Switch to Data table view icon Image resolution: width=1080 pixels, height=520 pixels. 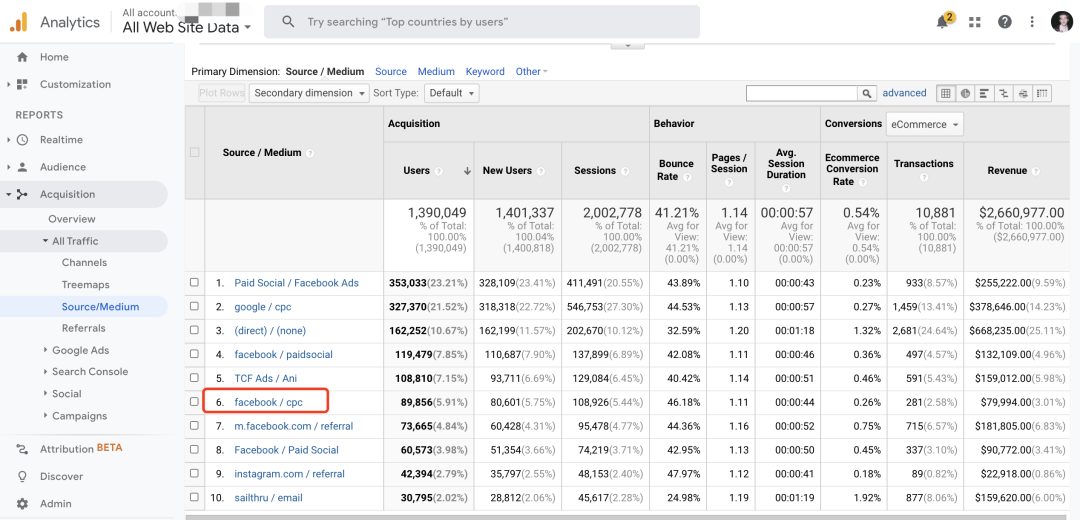[x=946, y=93]
